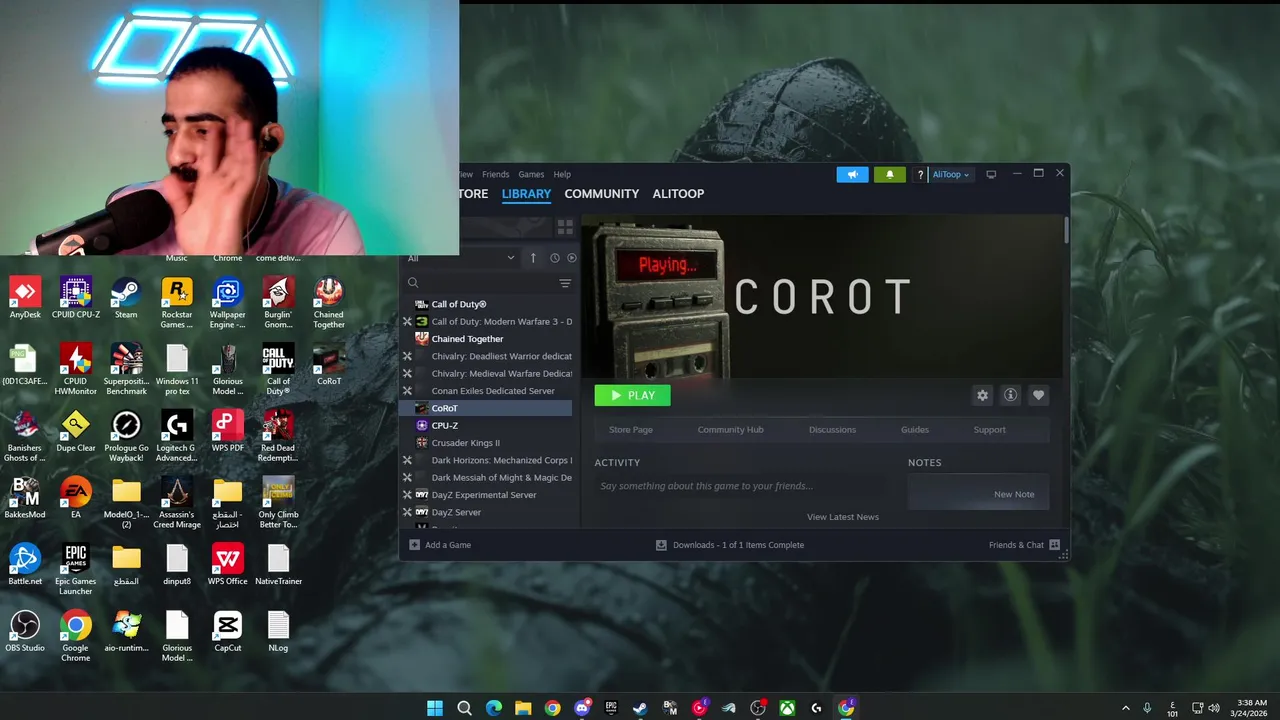This screenshot has width=1280, height=720.
Task: Click the Battle.net desktop icon
Action: pos(25,565)
